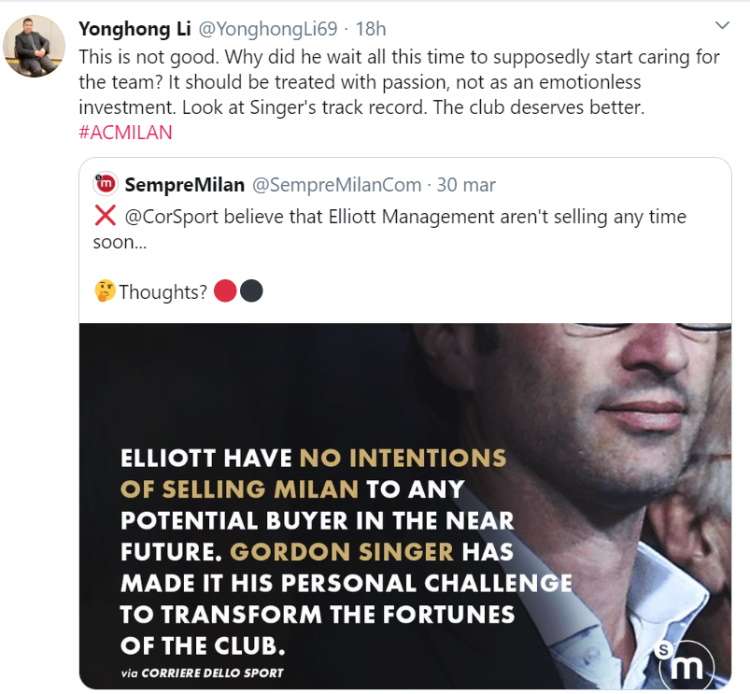The width and height of the screenshot is (750, 694).
Task: Click the thinking face emoji
Action: (x=105, y=291)
